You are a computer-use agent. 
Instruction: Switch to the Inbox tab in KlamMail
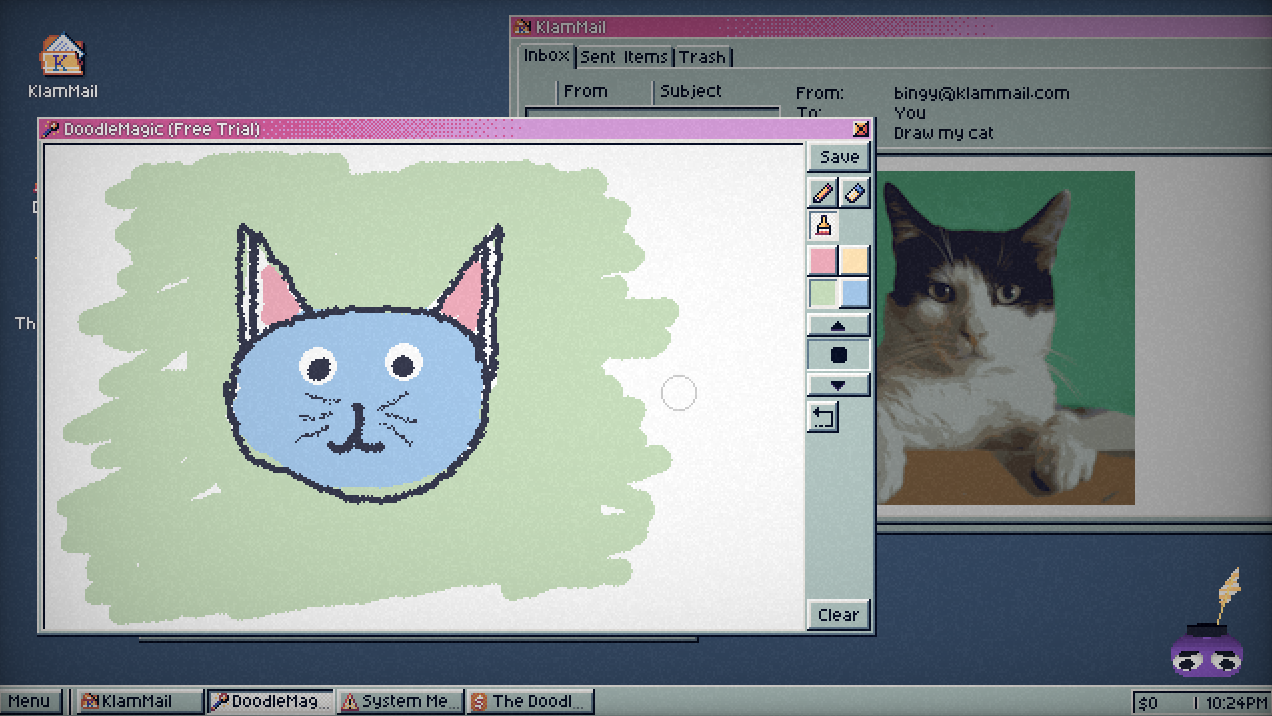[547, 56]
